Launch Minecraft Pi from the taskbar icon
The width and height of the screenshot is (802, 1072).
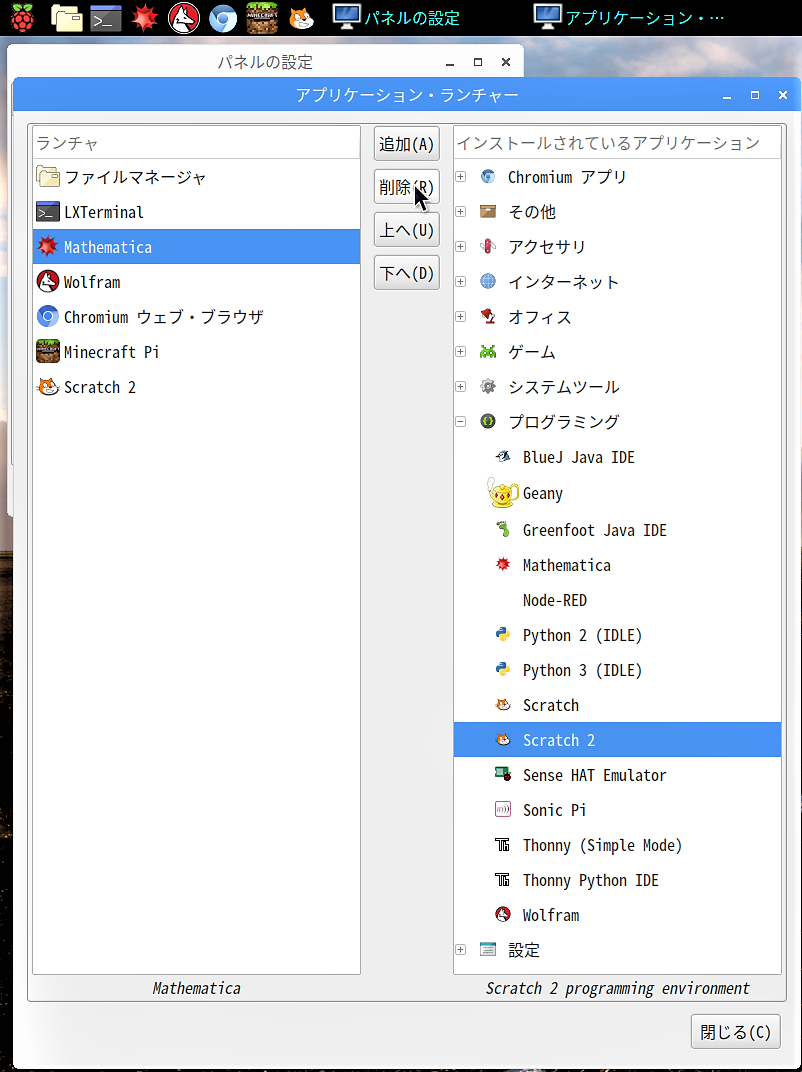pos(262,18)
